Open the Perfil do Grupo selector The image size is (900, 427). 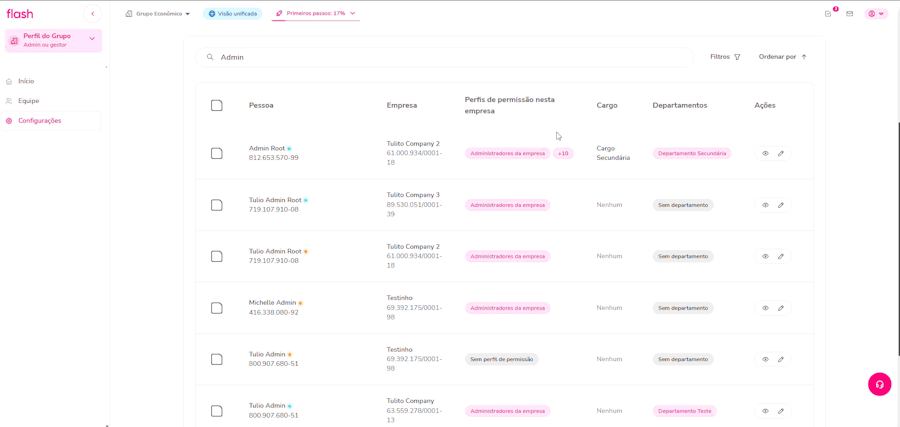click(x=53, y=40)
